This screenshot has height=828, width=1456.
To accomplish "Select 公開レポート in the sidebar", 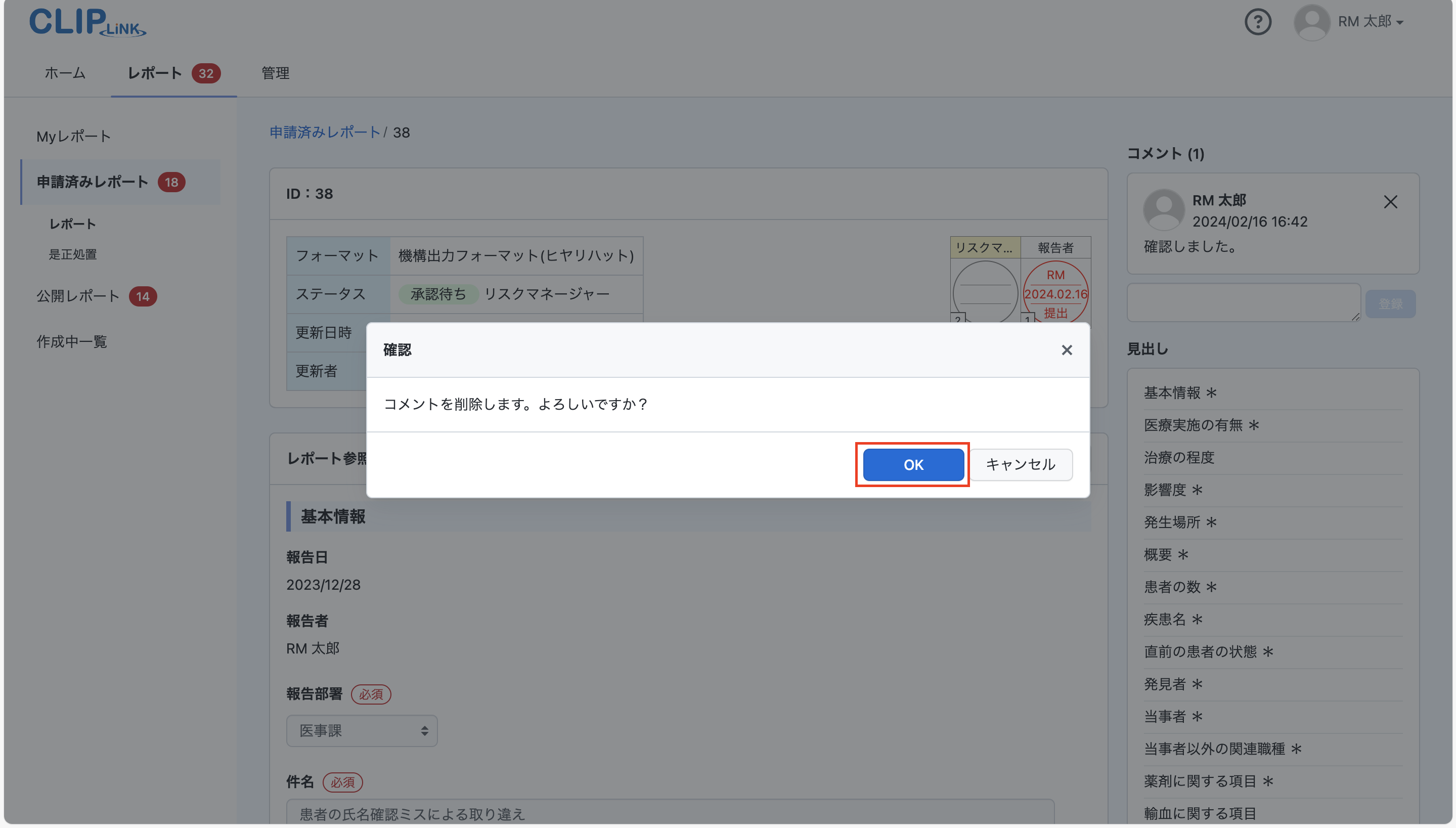I will pos(78,296).
